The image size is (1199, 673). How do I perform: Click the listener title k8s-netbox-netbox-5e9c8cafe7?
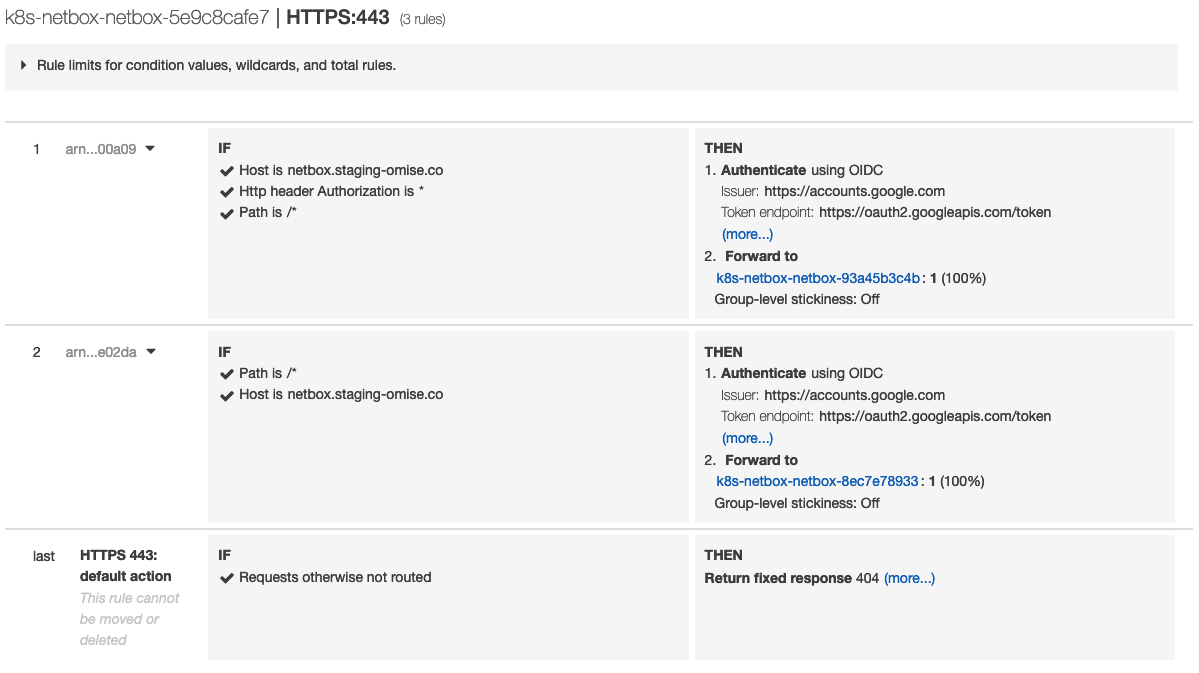tap(137, 18)
